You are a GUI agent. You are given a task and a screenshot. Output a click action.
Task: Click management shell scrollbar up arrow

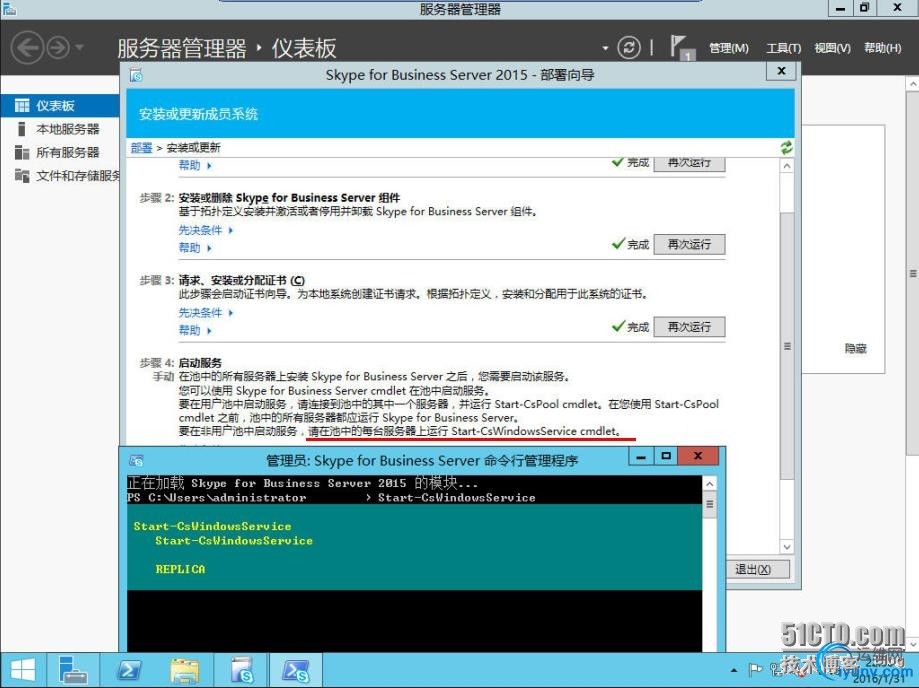[709, 484]
